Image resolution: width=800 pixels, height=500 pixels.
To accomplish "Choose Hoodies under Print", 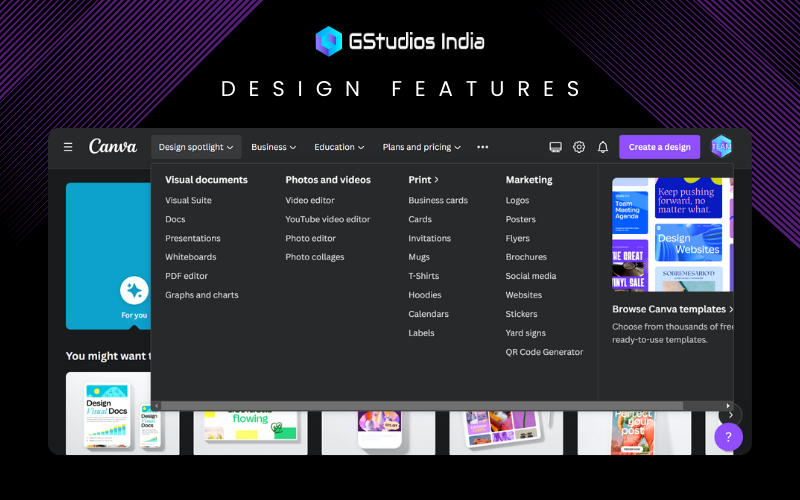I will (424, 295).
